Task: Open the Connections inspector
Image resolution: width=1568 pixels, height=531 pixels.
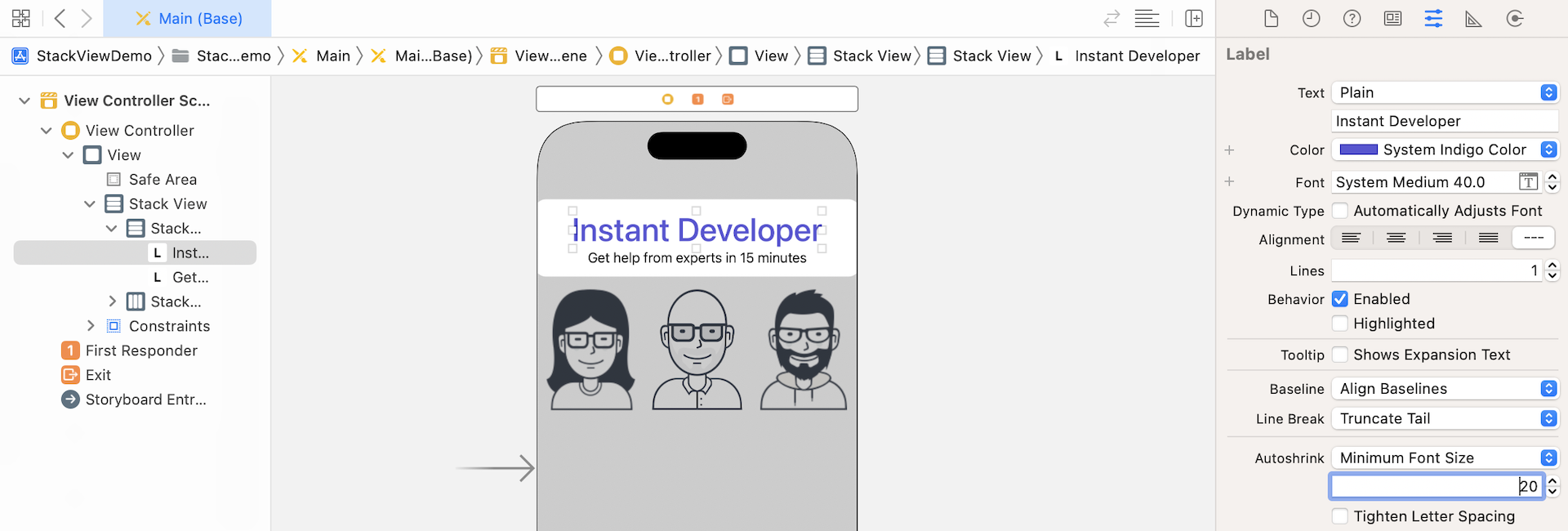Action: tap(1515, 19)
